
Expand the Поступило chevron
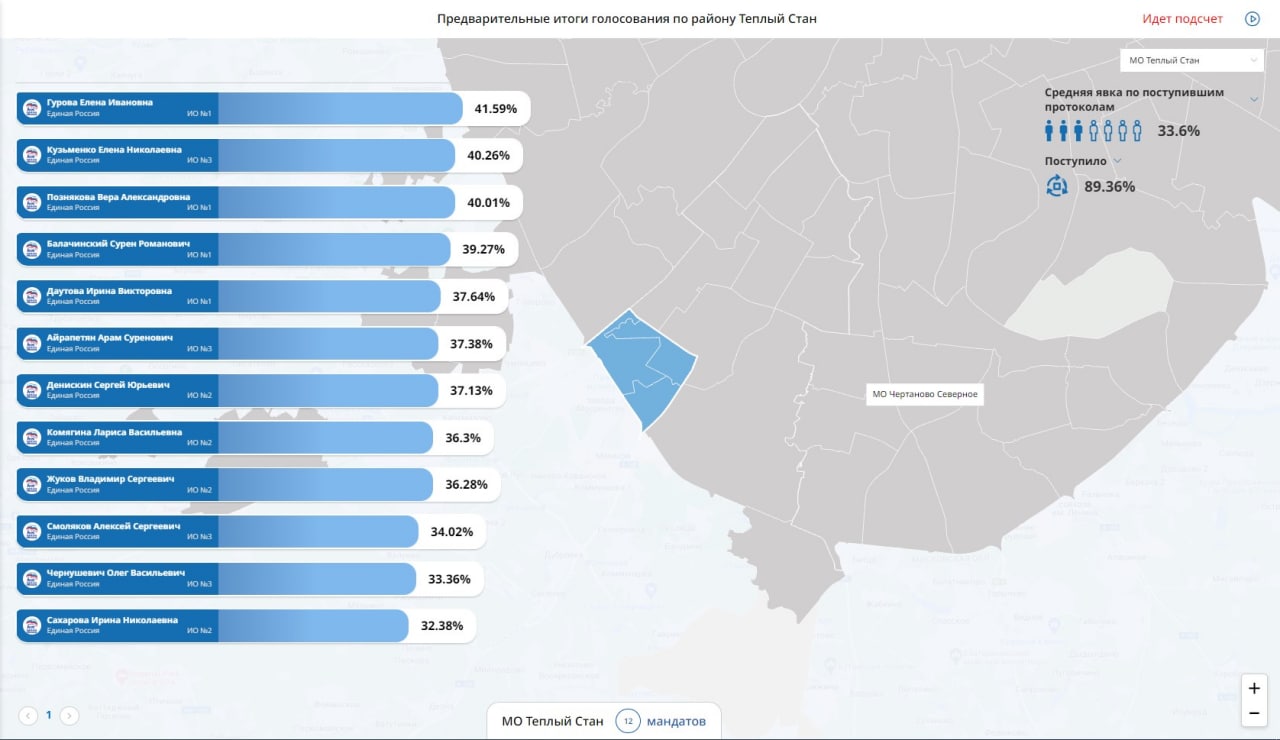[x=1117, y=161]
